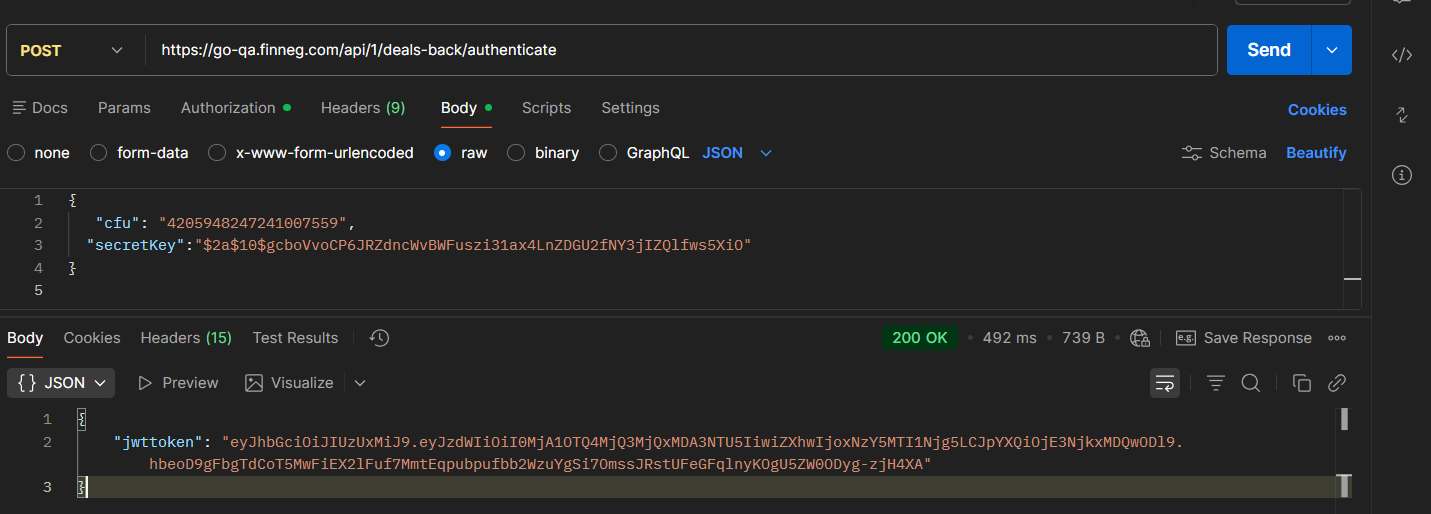Open the POST method dropdown
The height and width of the screenshot is (514, 1431).
[72, 50]
